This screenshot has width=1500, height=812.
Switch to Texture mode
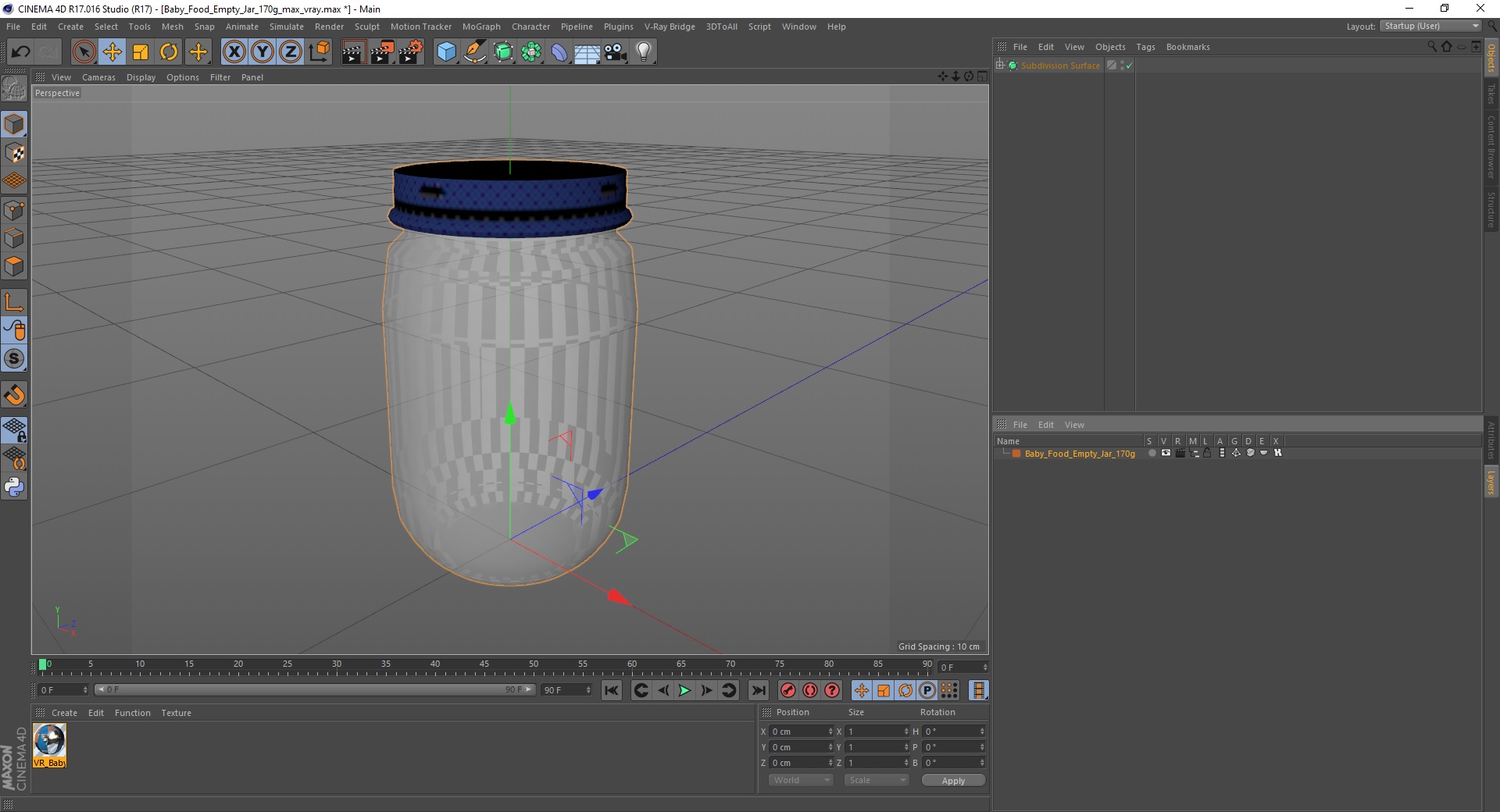(x=14, y=153)
